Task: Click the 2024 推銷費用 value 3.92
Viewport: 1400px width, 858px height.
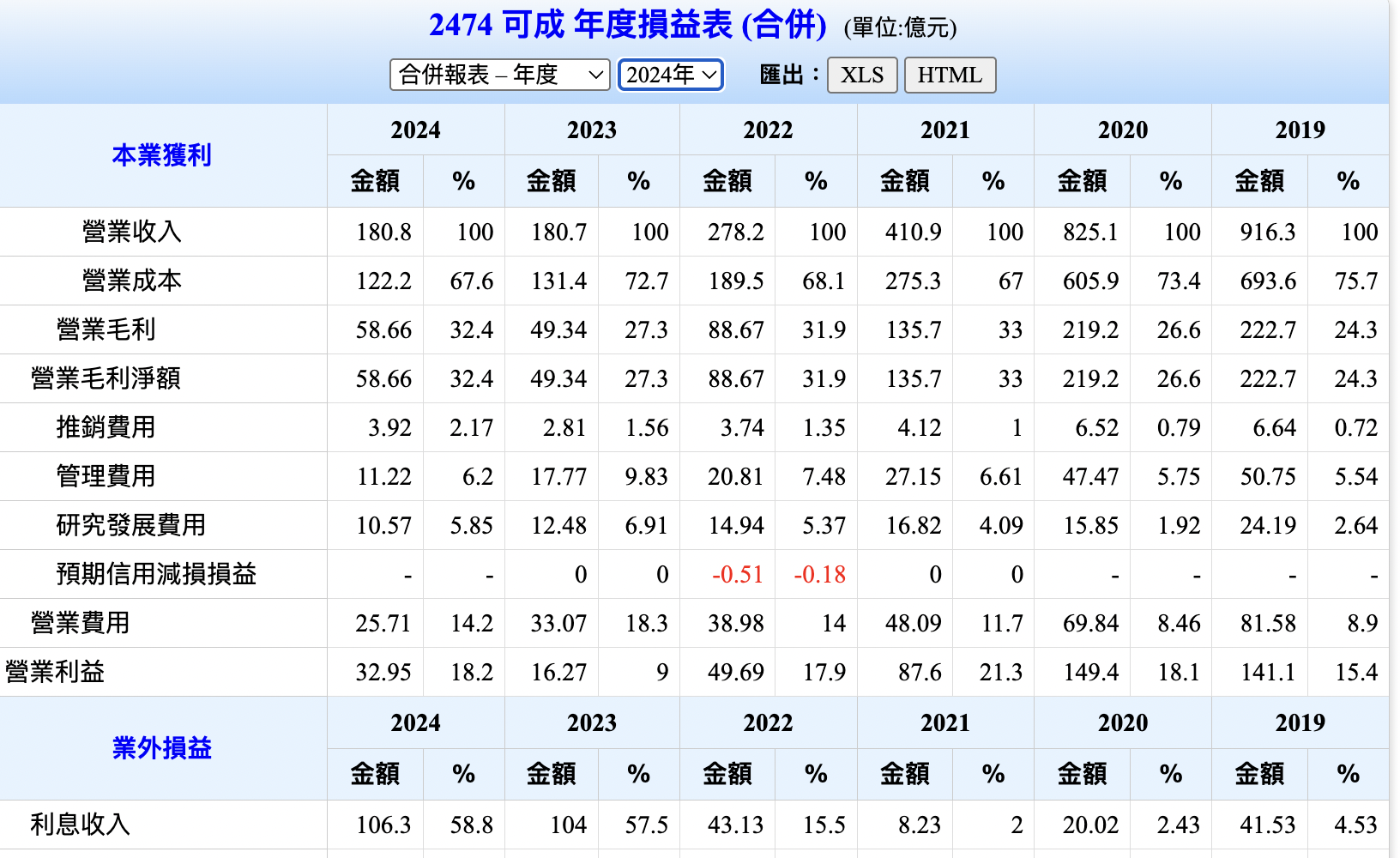Action: click(x=390, y=427)
